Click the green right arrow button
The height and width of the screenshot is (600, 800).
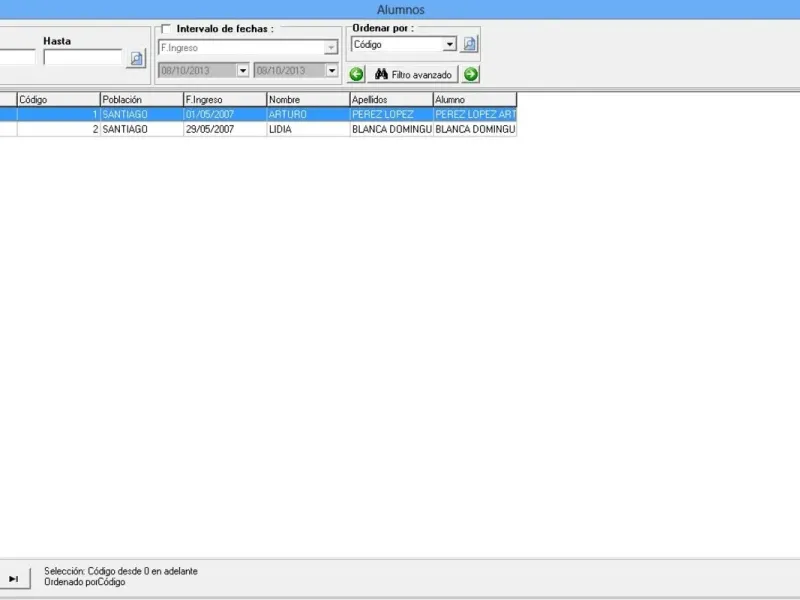pos(470,74)
